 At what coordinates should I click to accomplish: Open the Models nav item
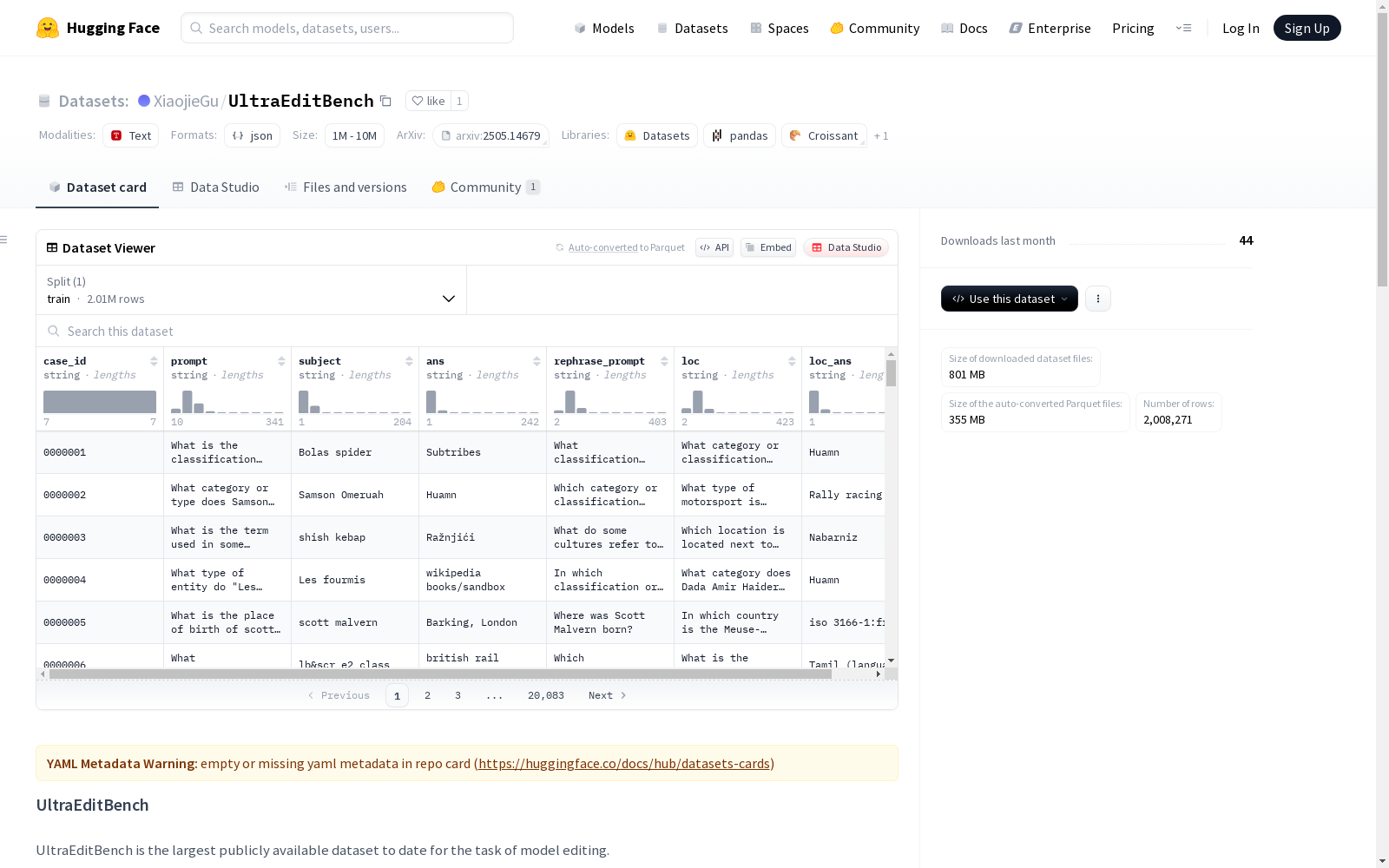point(604,28)
